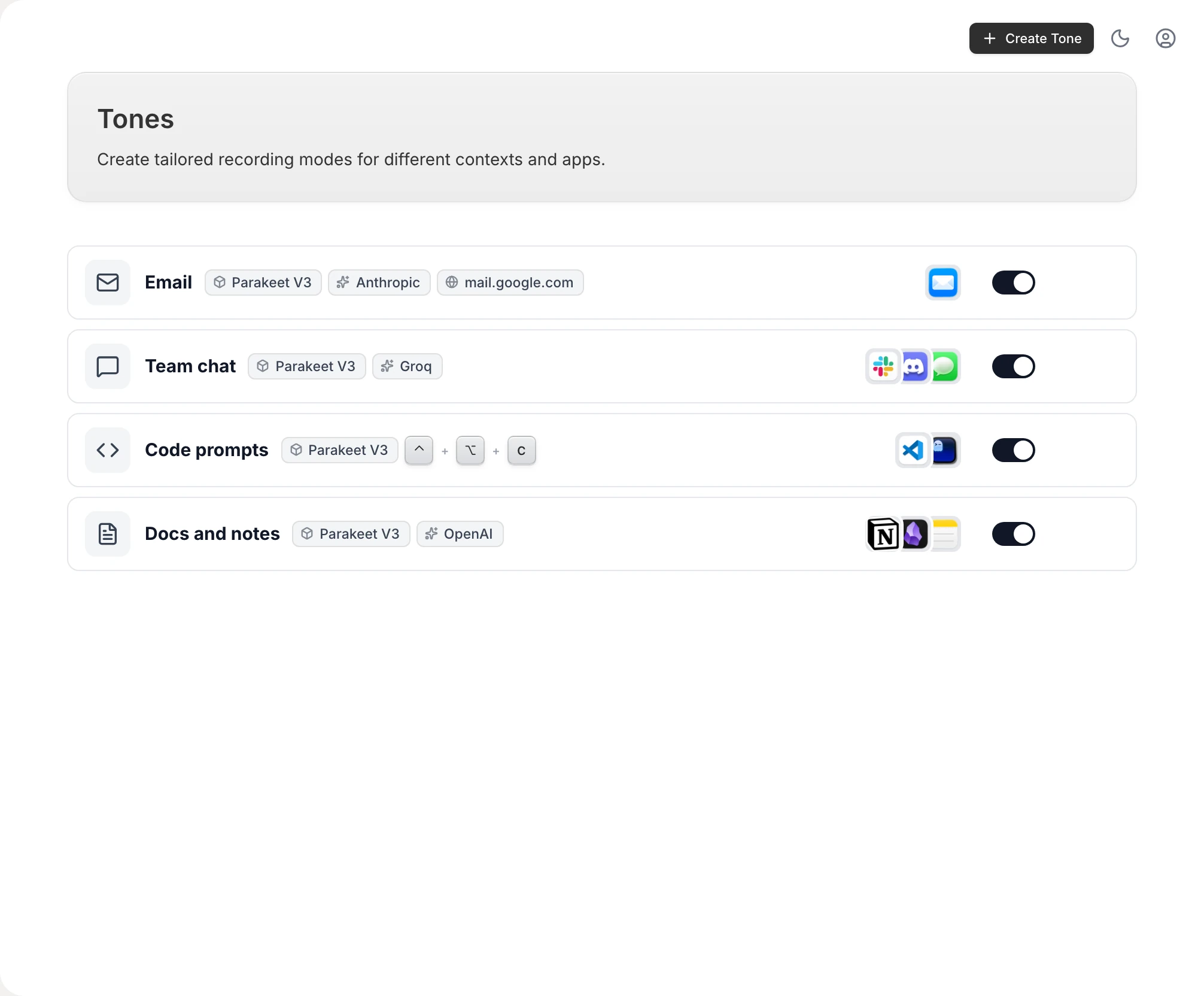
Task: Click the Parakeet V3 badge in Email row
Action: (x=263, y=283)
